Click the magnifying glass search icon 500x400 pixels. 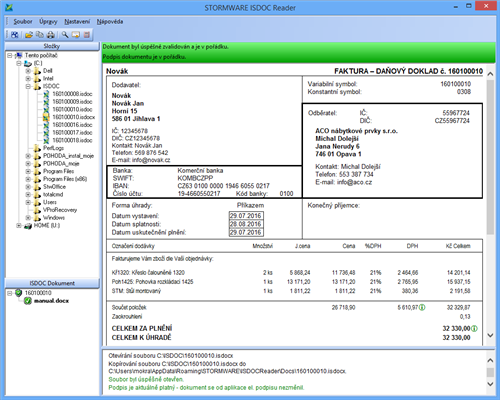point(65,34)
